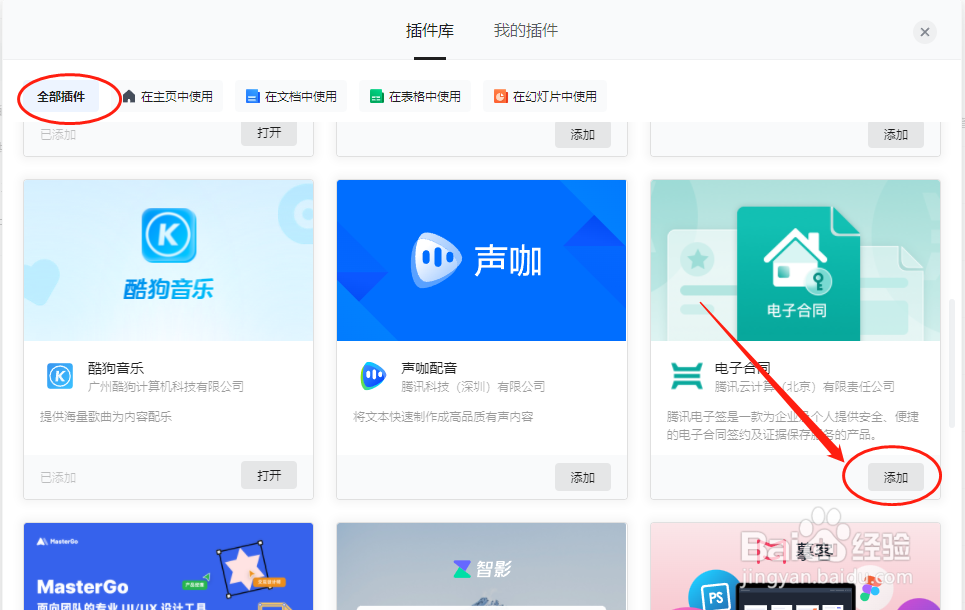The width and height of the screenshot is (965, 610).
Task: Click the pink design plugin banner with PS icon
Action: click(x=795, y=566)
